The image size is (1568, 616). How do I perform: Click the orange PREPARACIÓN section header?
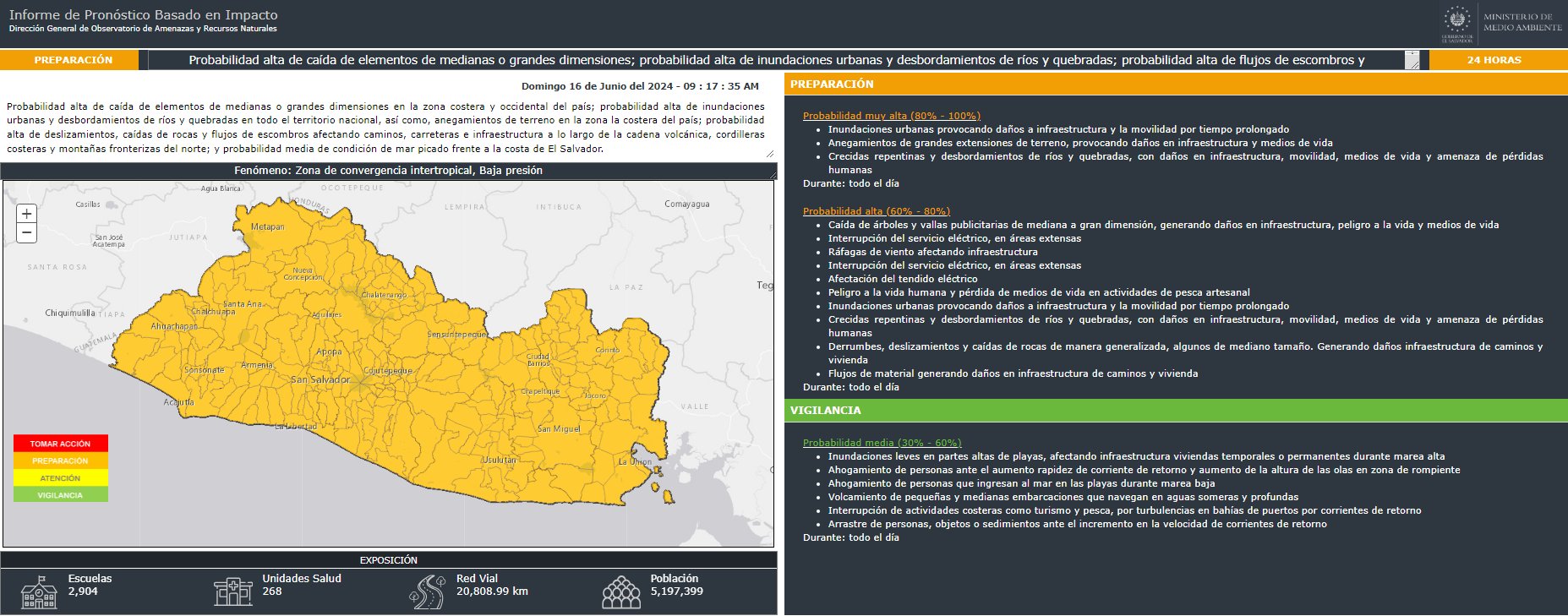coord(1176,84)
